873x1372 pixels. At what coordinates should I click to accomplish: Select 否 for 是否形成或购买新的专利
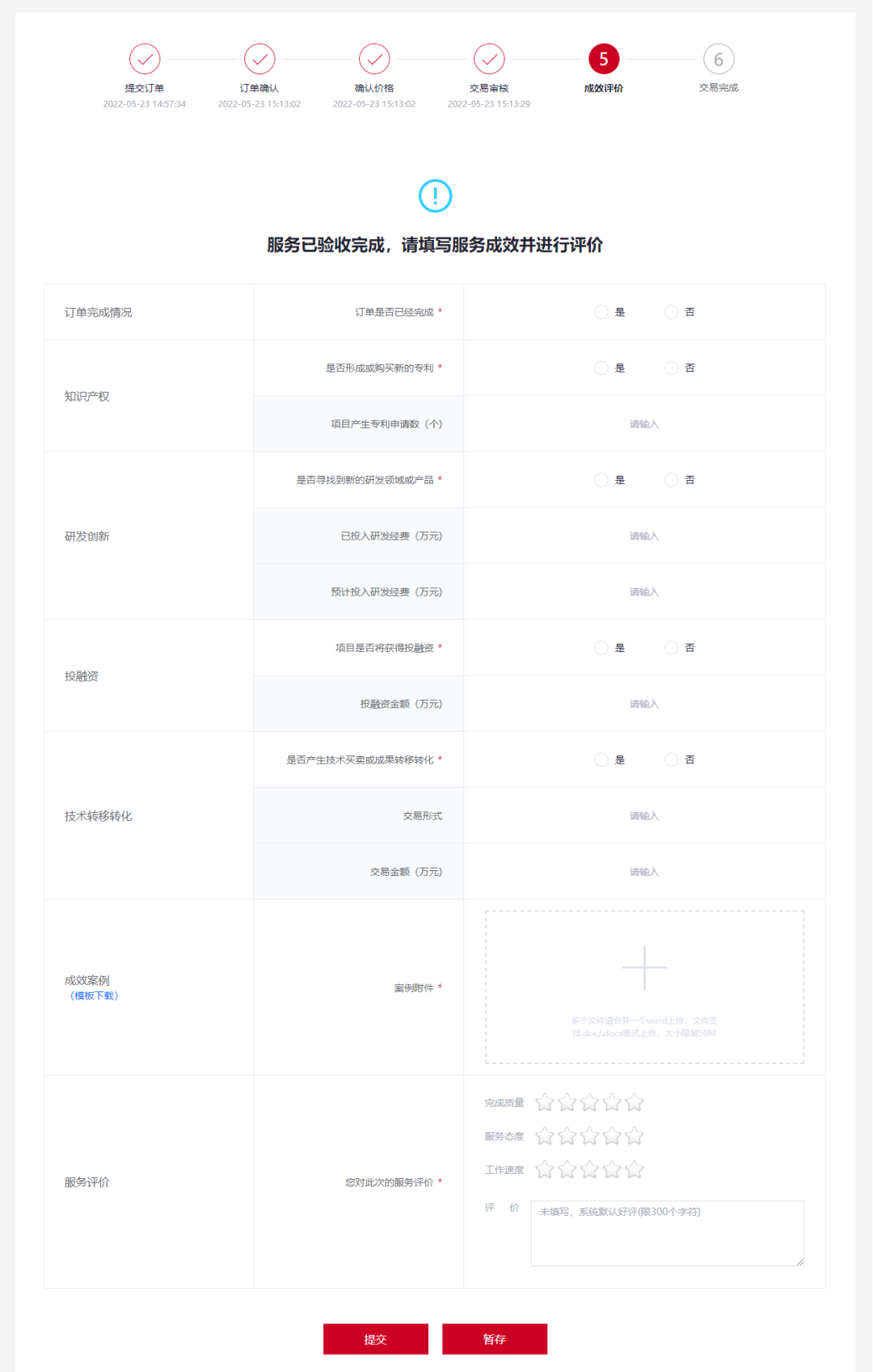(671, 368)
